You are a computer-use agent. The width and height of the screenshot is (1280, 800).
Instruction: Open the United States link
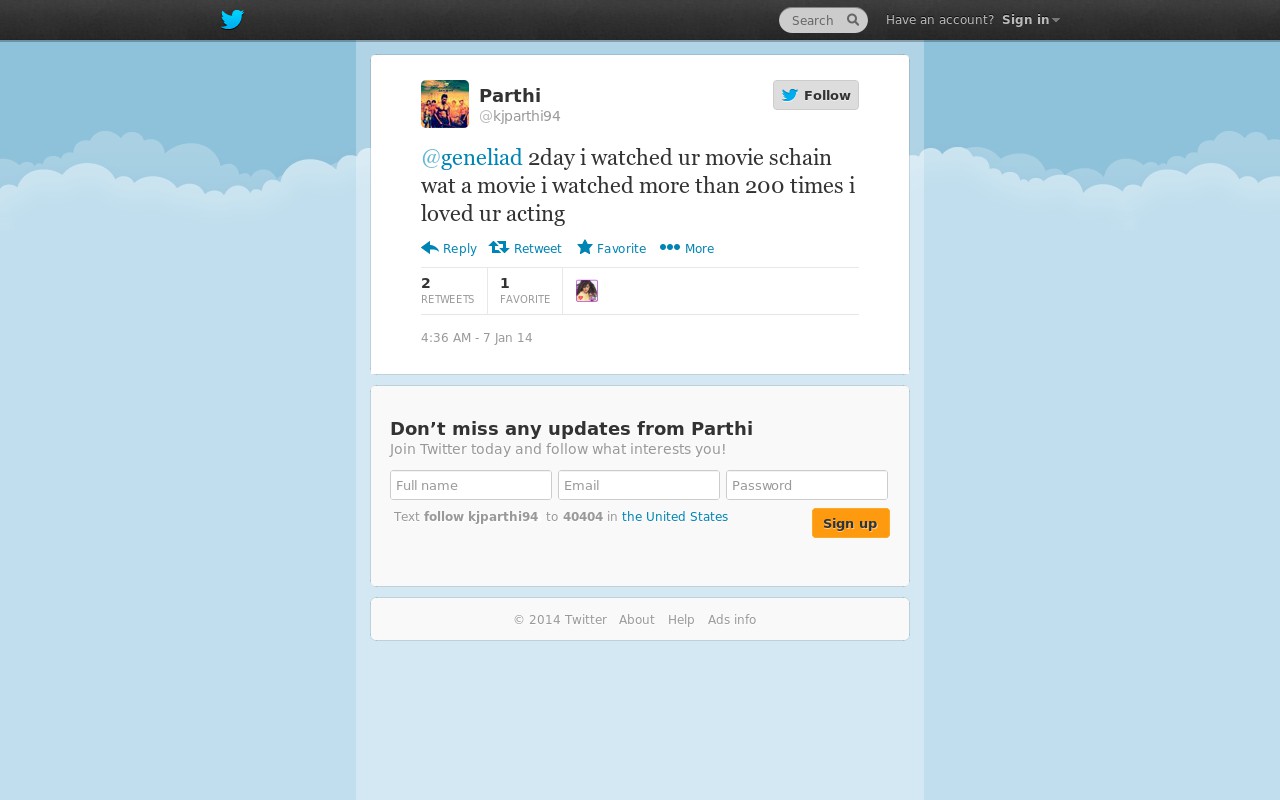click(675, 517)
